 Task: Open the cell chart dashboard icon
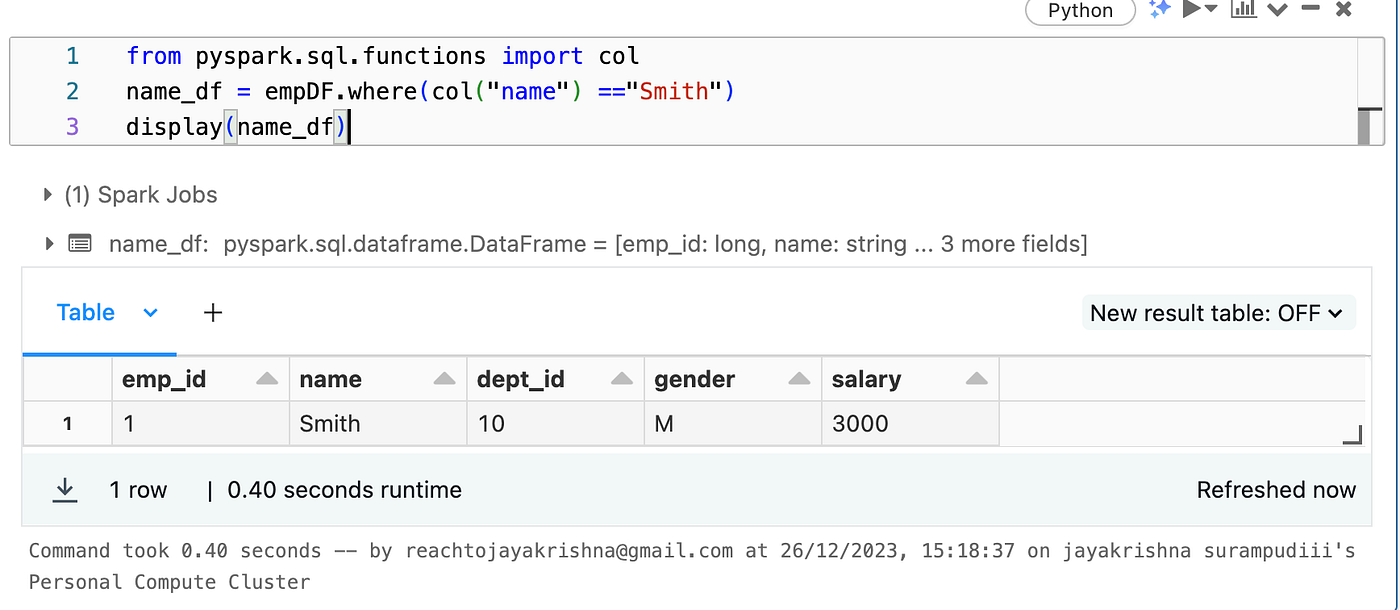[1243, 9]
